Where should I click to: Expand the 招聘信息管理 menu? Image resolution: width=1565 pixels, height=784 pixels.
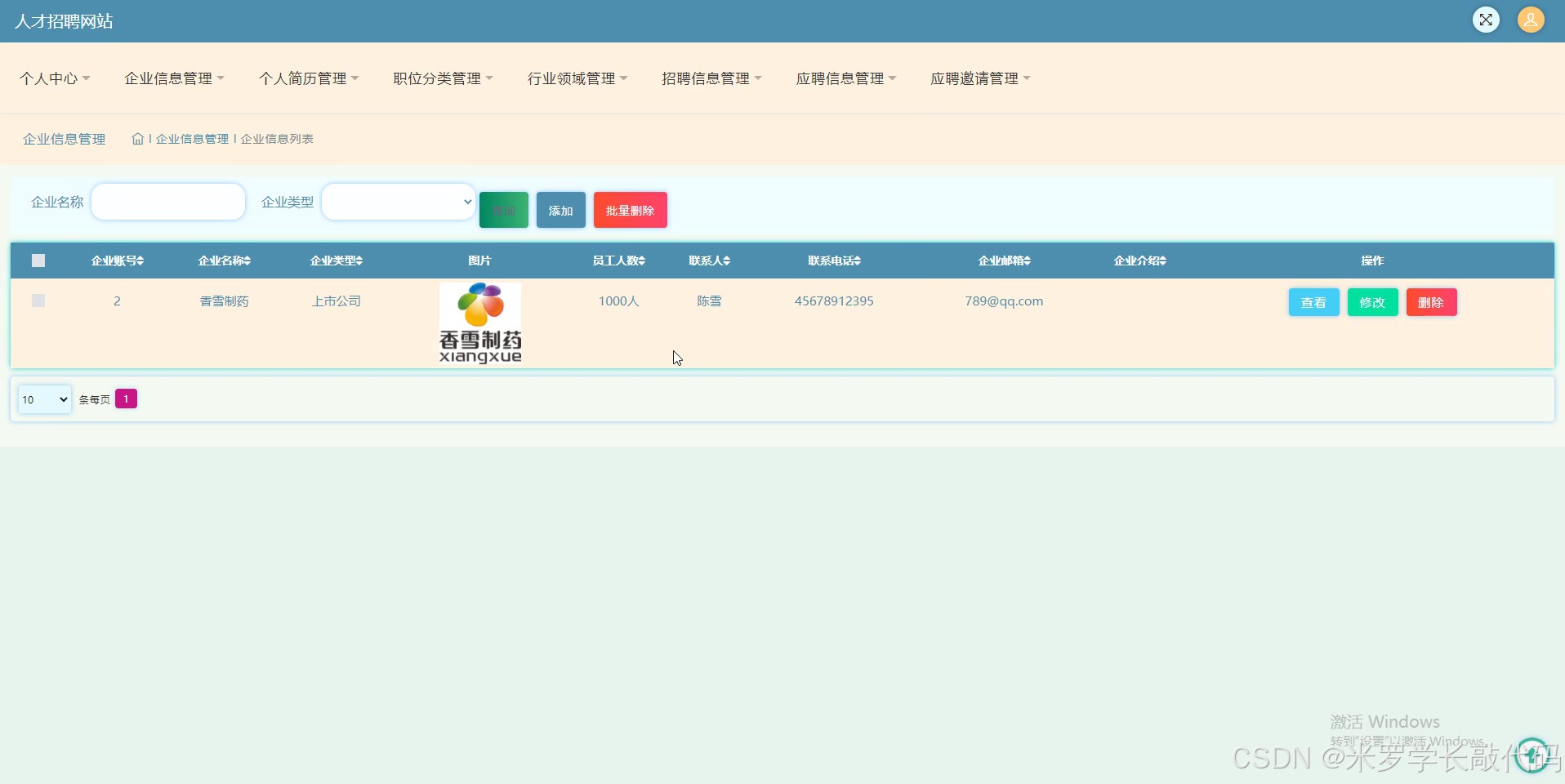point(711,78)
